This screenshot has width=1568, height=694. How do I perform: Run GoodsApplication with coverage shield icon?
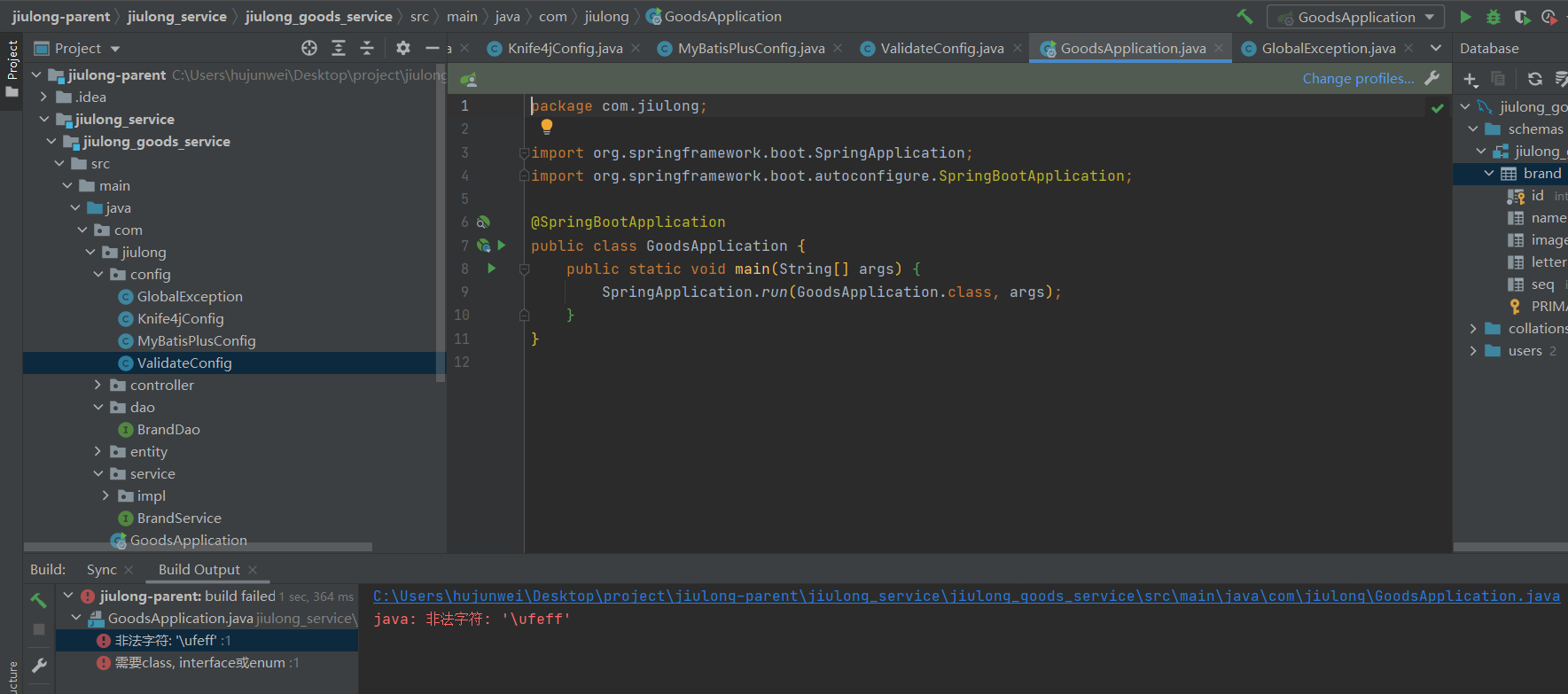click(1522, 17)
